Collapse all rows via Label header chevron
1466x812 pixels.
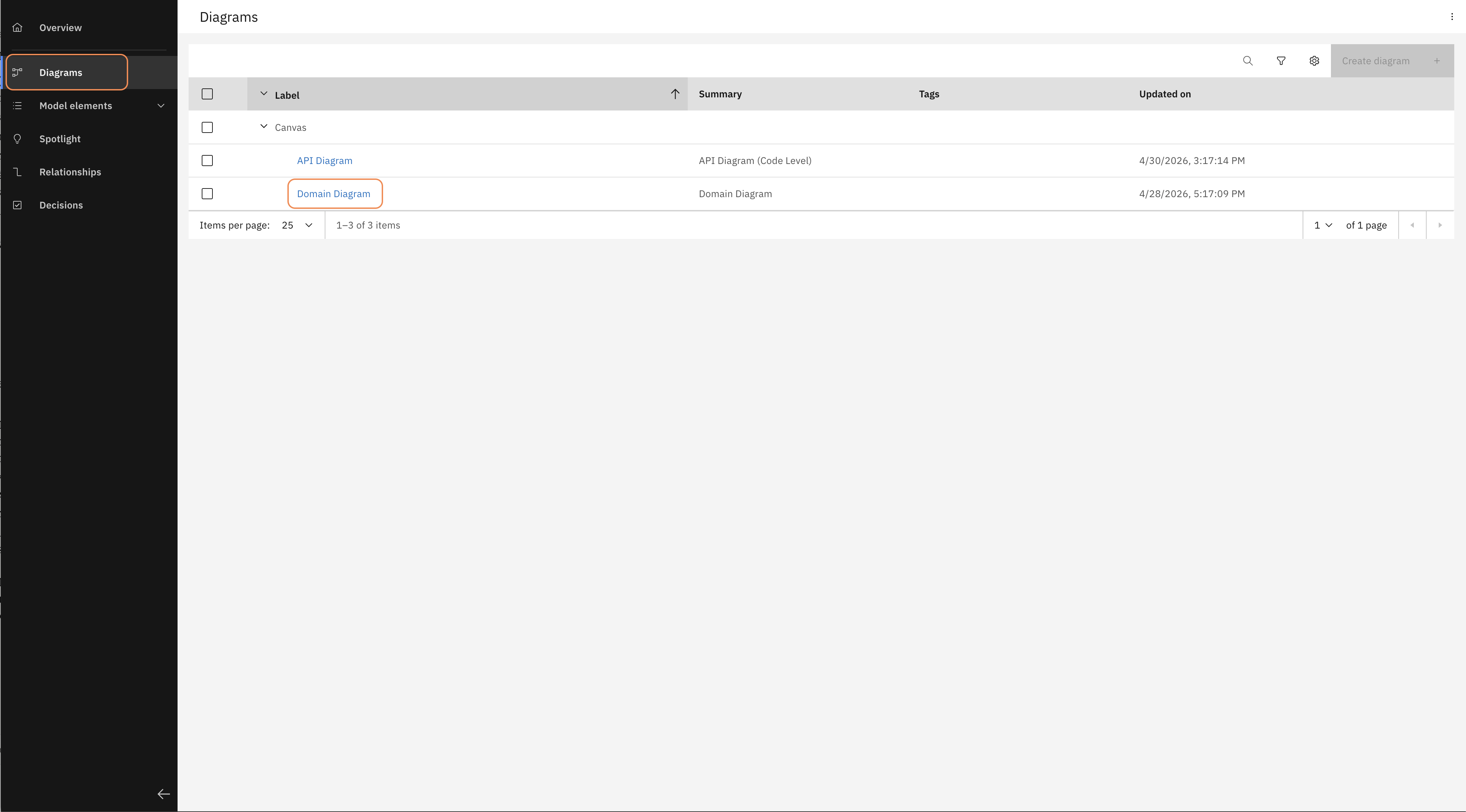(264, 93)
